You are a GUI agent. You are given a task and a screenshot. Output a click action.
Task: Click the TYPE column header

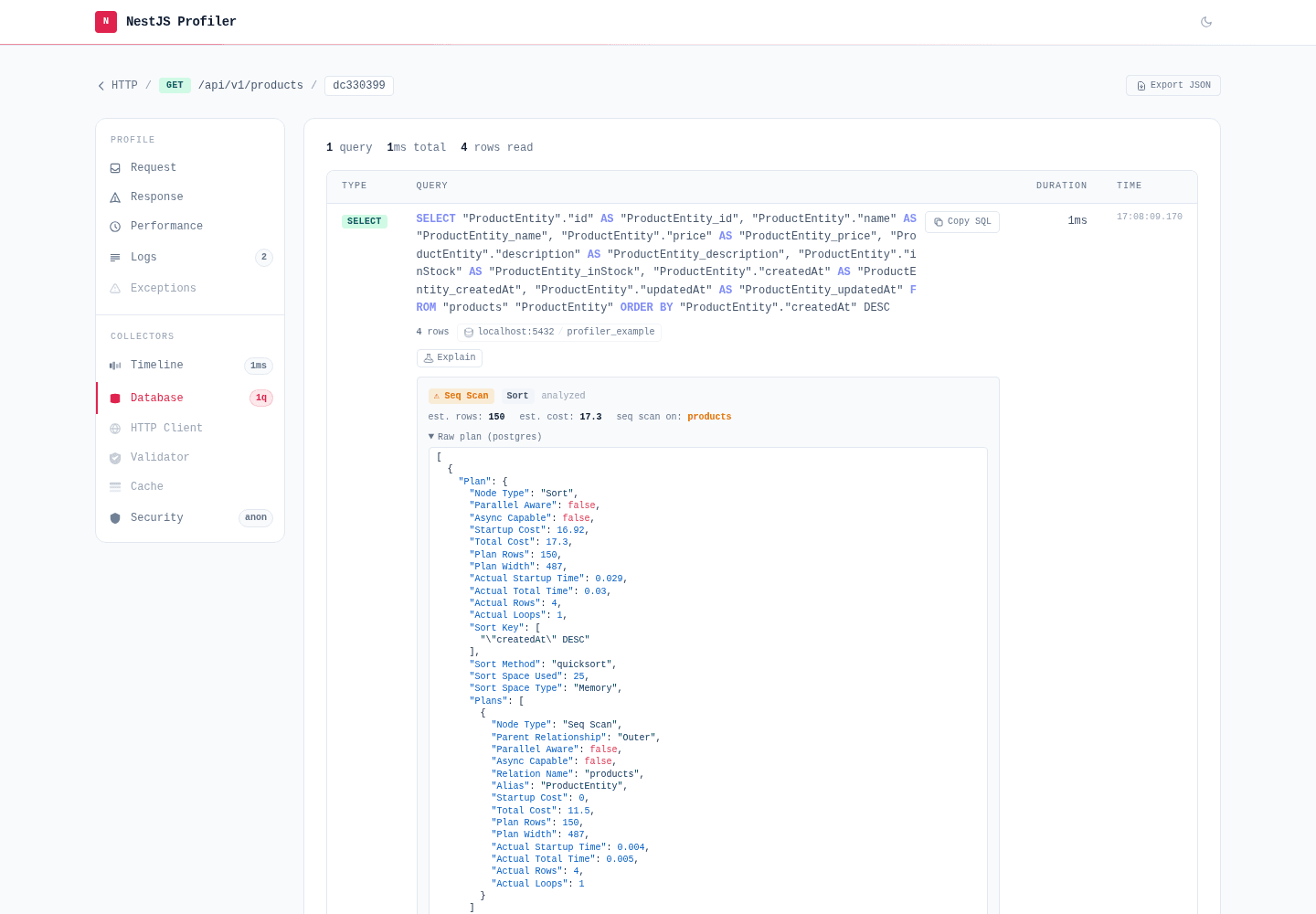[x=355, y=186]
